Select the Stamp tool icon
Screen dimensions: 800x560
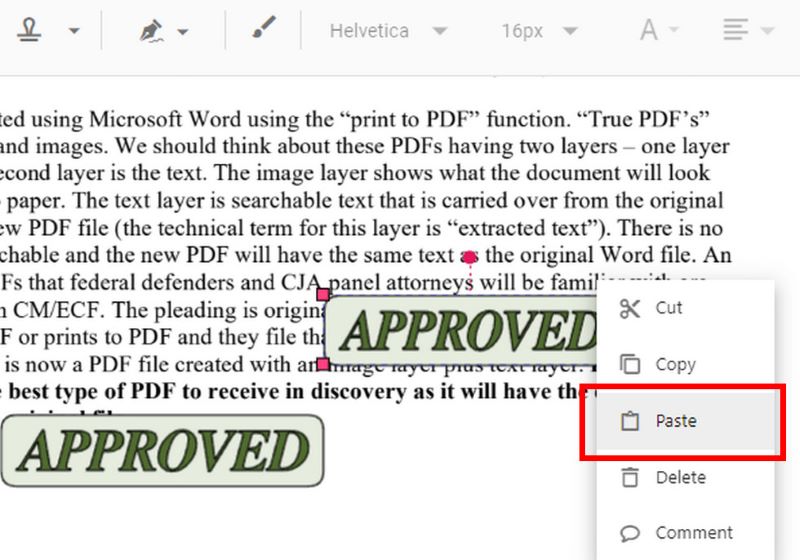coord(29,30)
